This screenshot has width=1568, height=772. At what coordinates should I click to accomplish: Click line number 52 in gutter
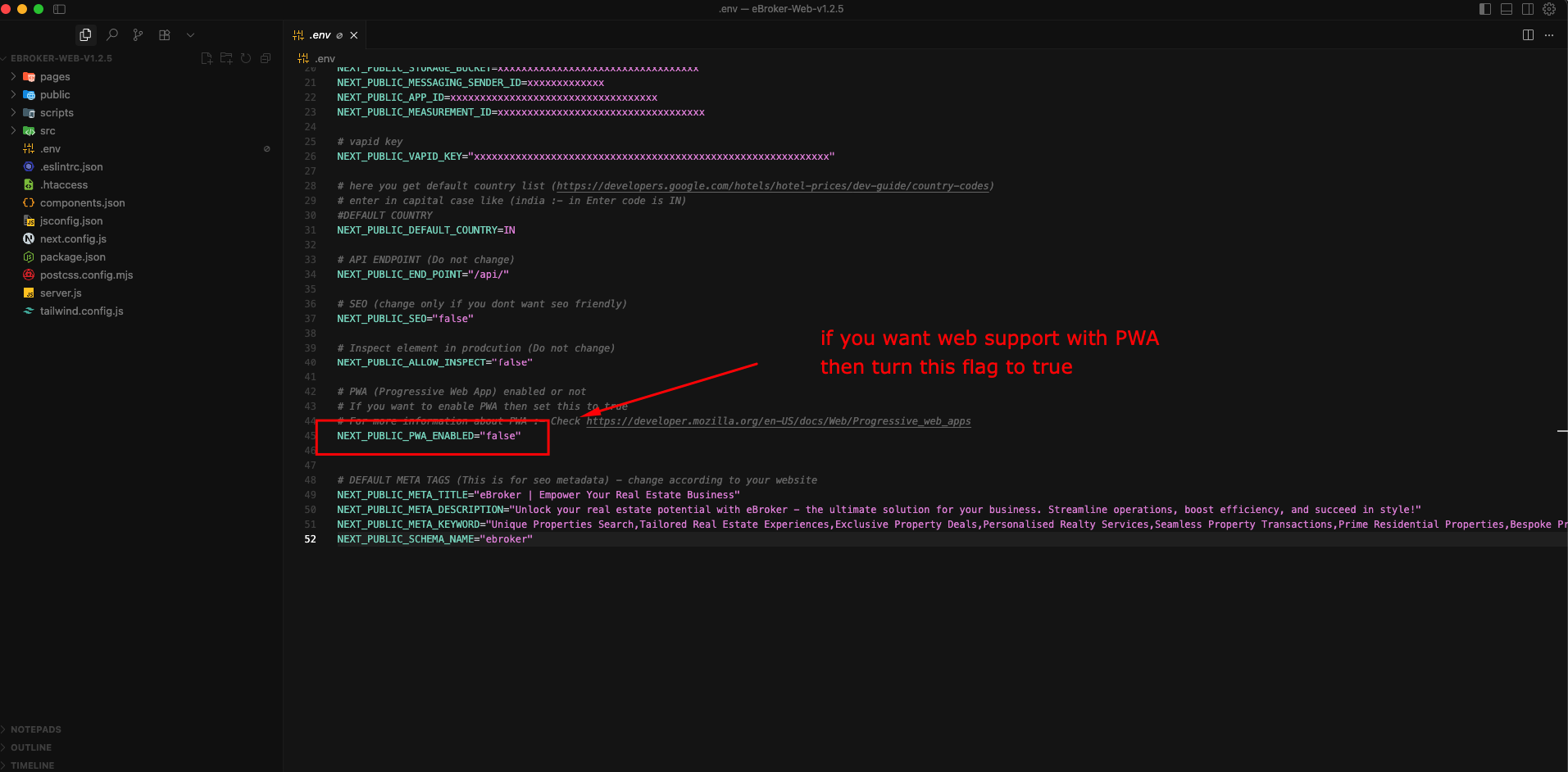click(310, 539)
